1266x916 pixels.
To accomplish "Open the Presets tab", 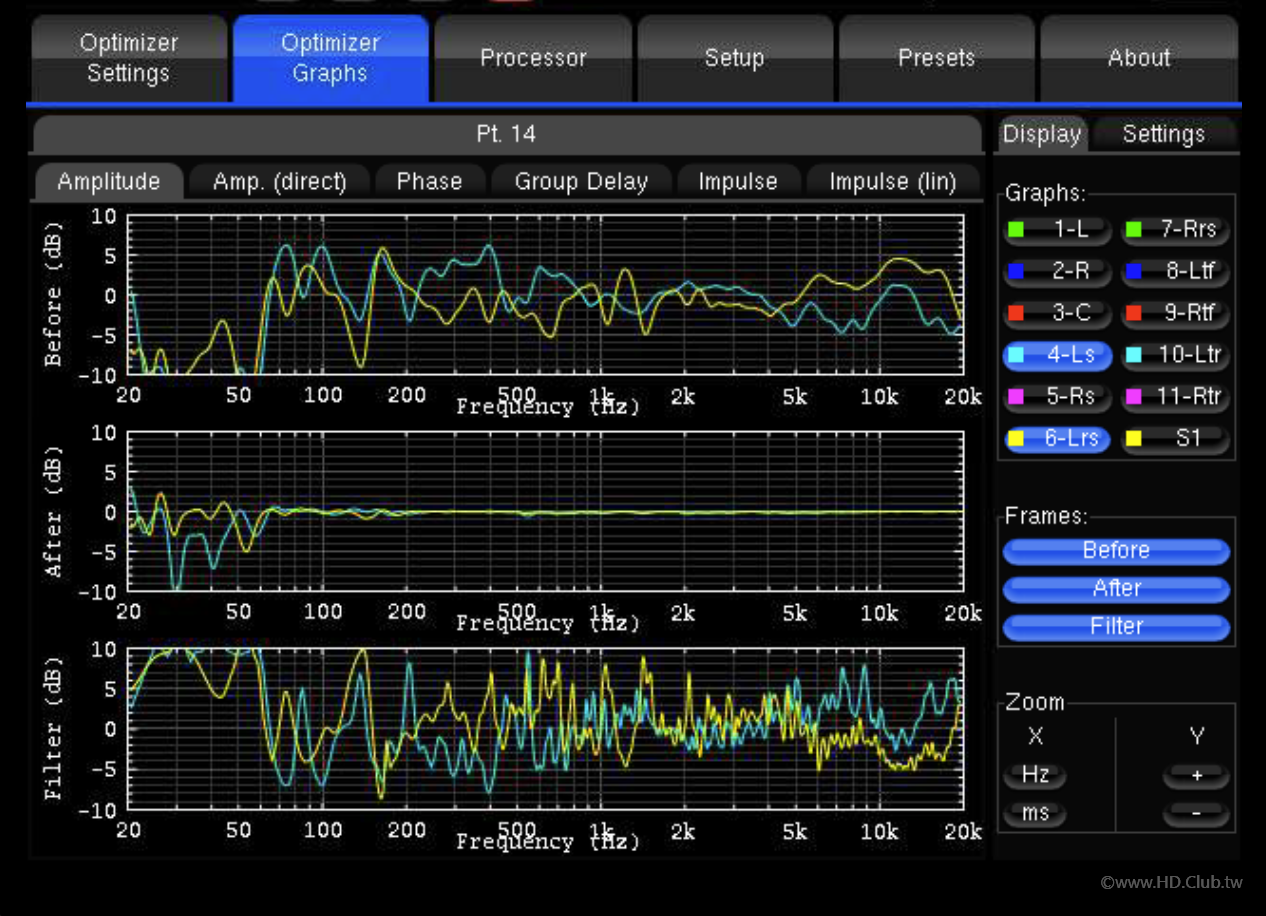I will point(936,59).
